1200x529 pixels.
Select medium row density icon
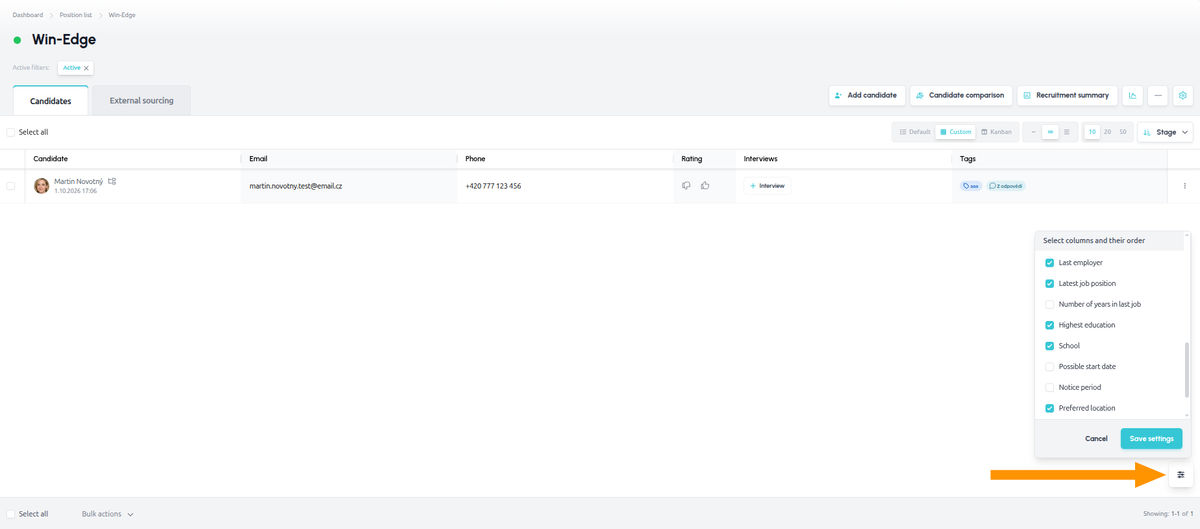click(1050, 132)
